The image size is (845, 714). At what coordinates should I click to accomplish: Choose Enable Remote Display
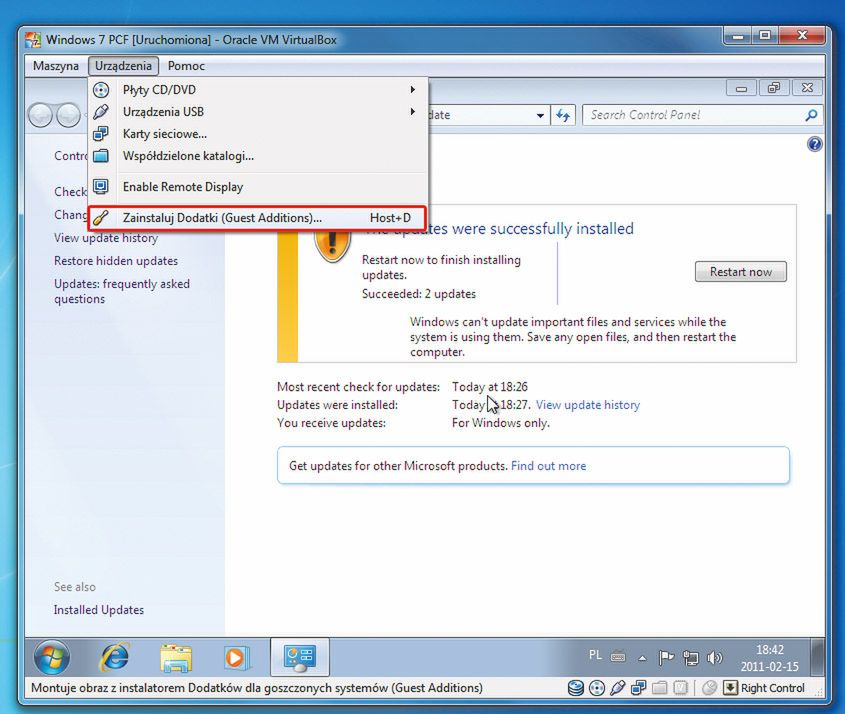pyautogui.click(x=258, y=186)
